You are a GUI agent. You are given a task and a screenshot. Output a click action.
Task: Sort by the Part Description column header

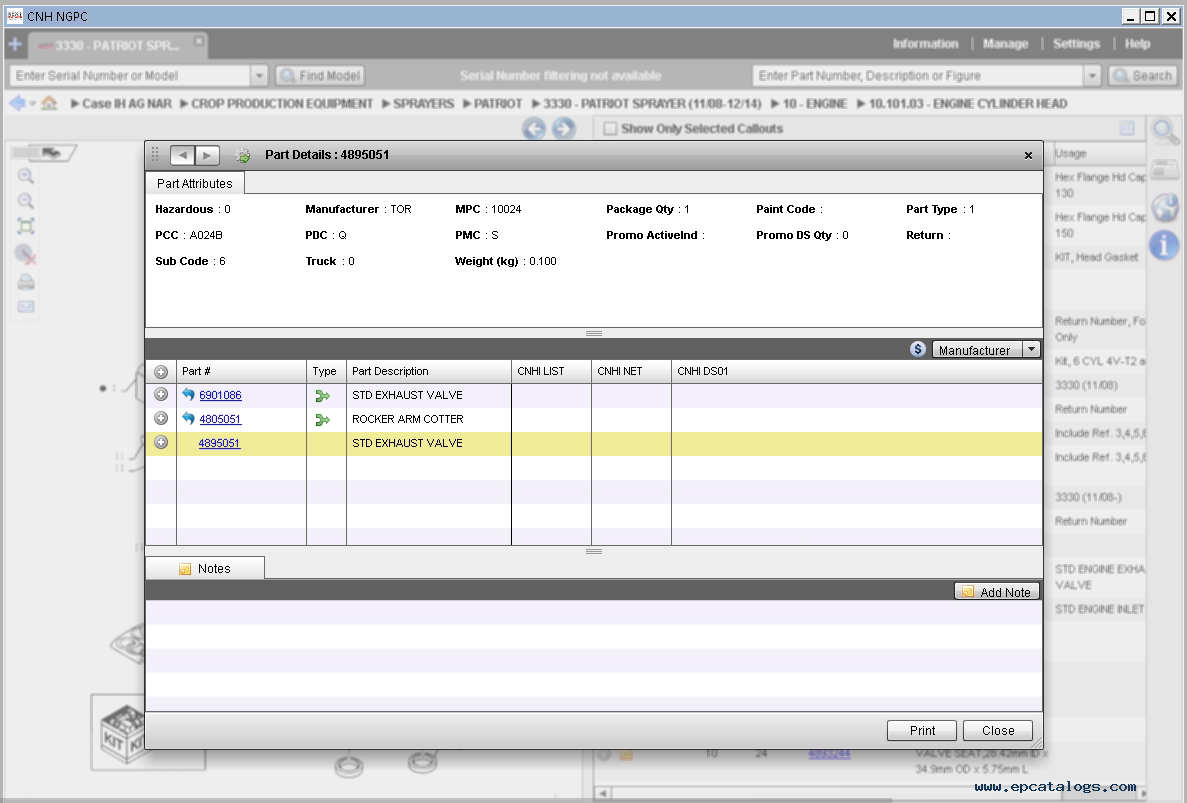click(428, 372)
